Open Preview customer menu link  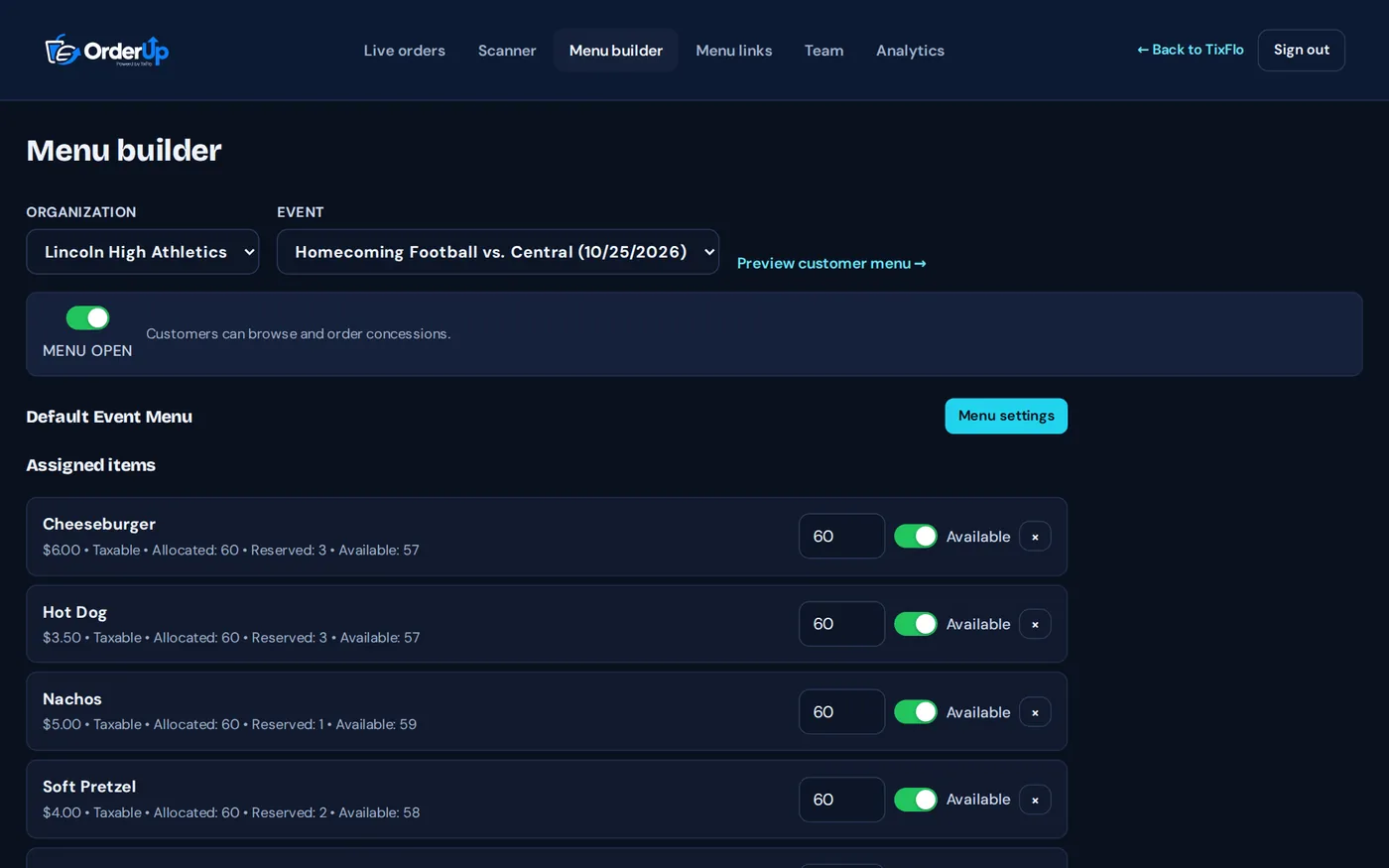831,263
